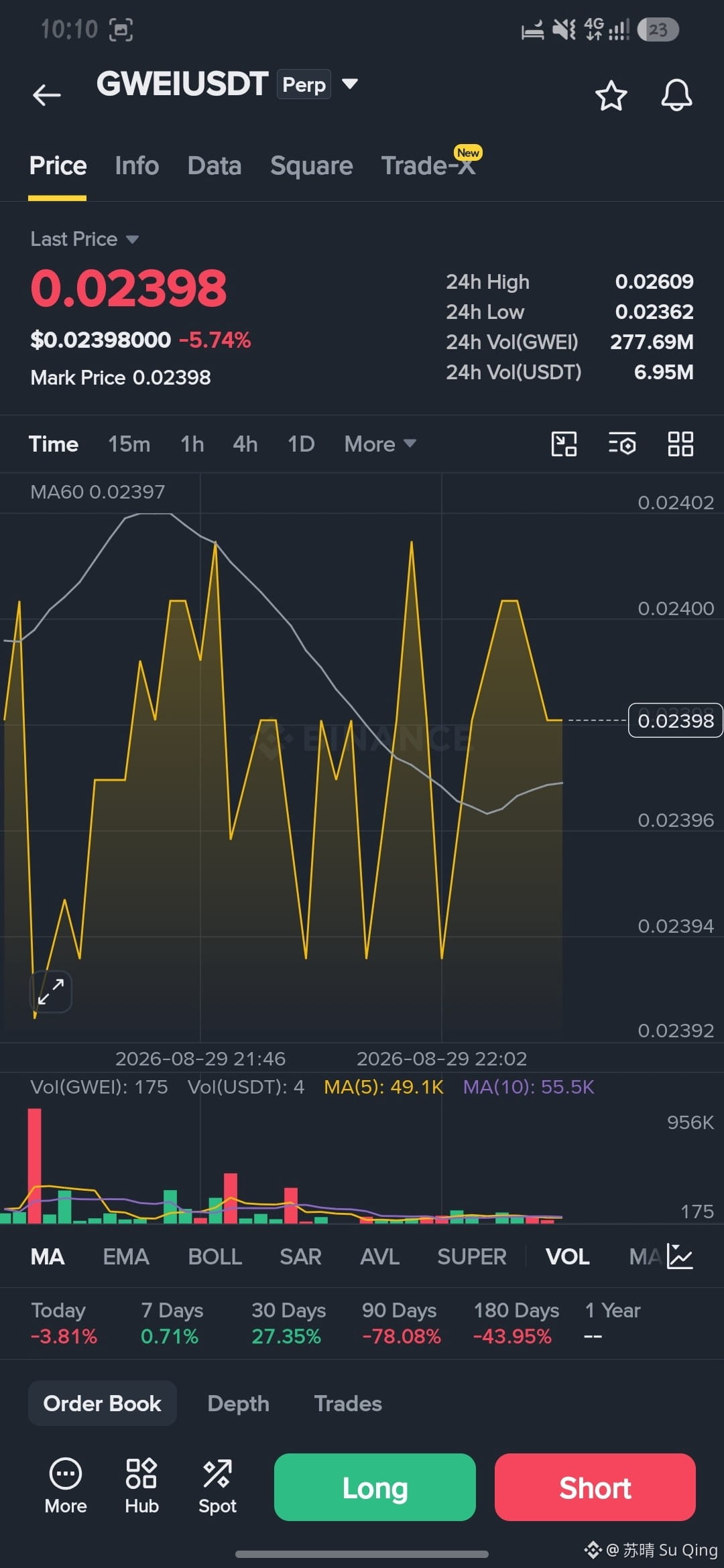
Task: Open chart drawing tools icon
Action: pos(564,444)
